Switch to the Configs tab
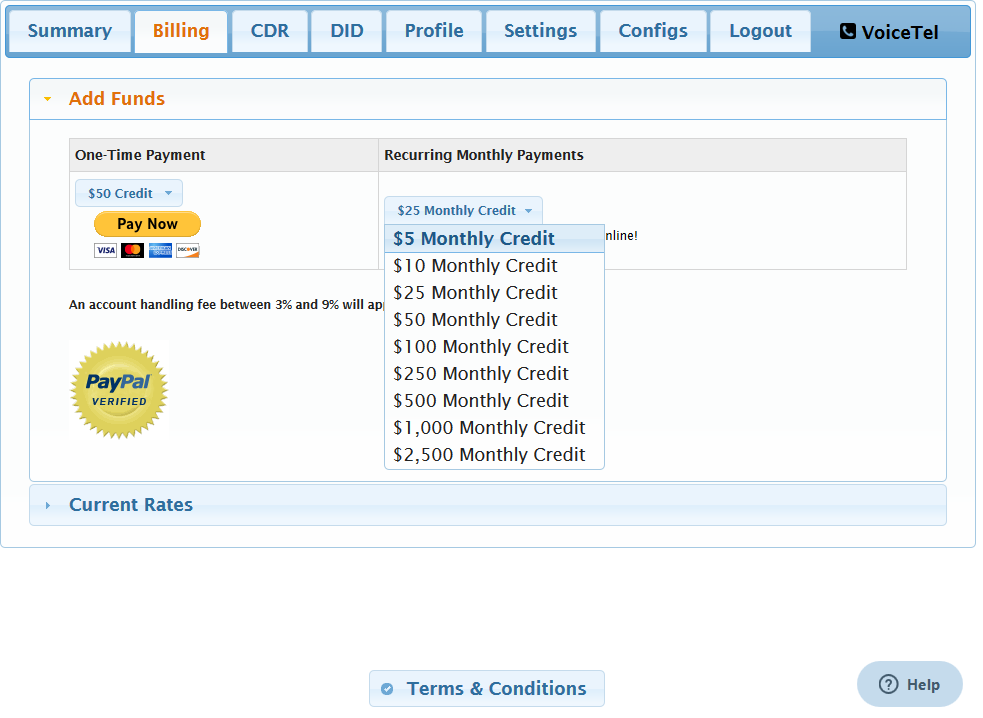Viewport: 983px width, 718px height. 653,31
